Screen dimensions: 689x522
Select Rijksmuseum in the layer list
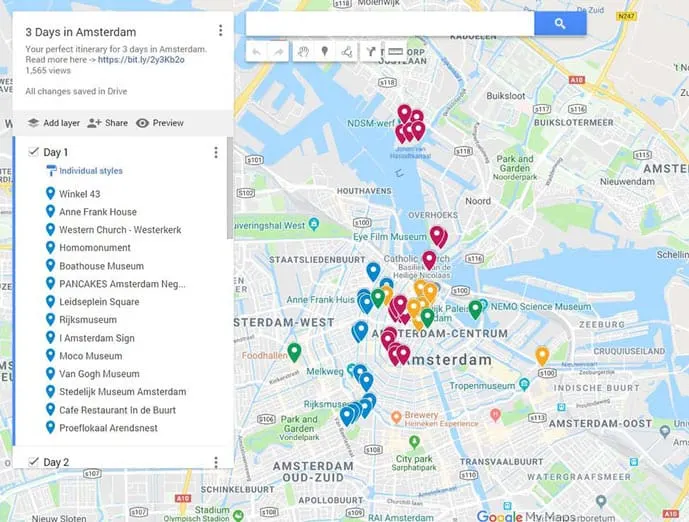tap(88, 320)
